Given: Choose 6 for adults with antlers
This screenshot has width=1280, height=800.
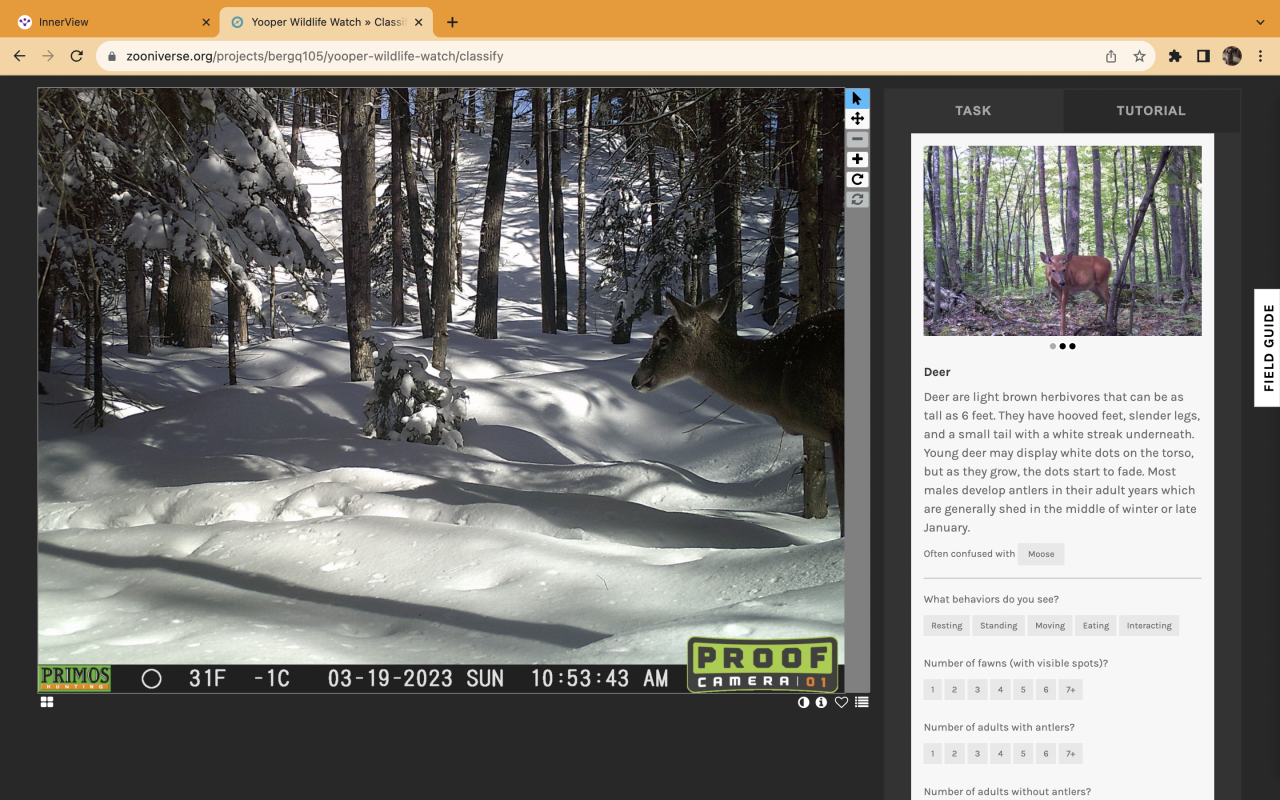Looking at the screenshot, I should (1046, 754).
